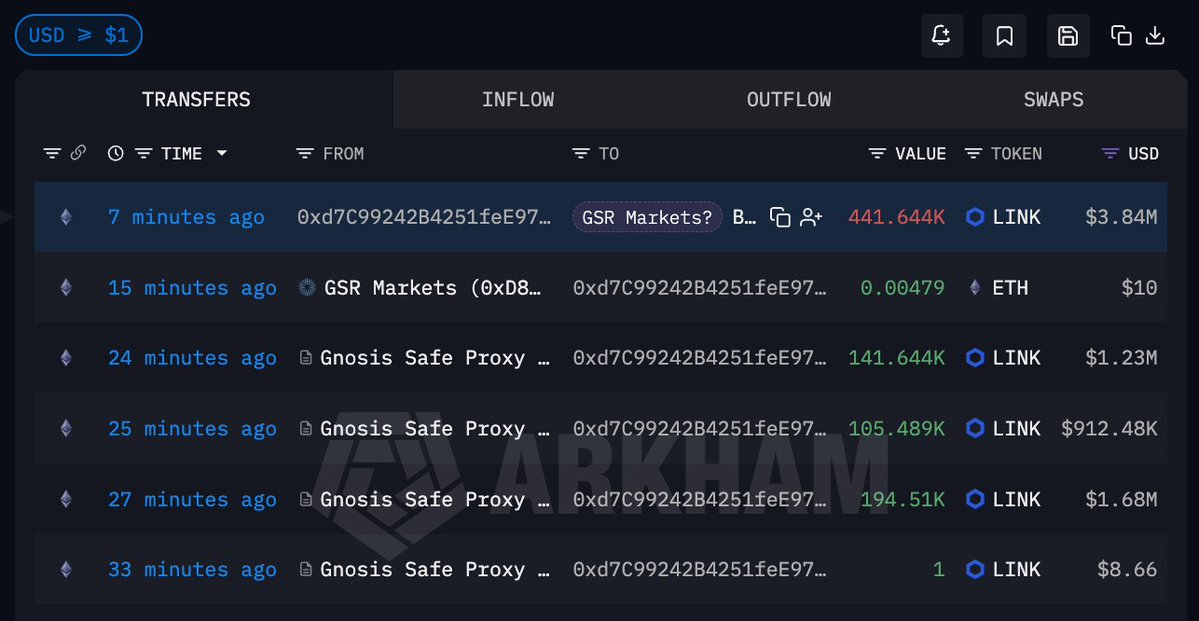This screenshot has height=621, width=1199.
Task: Open the INFLOW tab
Action: tap(518, 99)
